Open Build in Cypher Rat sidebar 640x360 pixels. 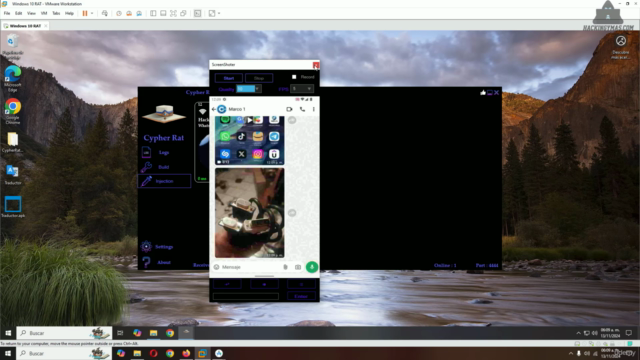164,167
